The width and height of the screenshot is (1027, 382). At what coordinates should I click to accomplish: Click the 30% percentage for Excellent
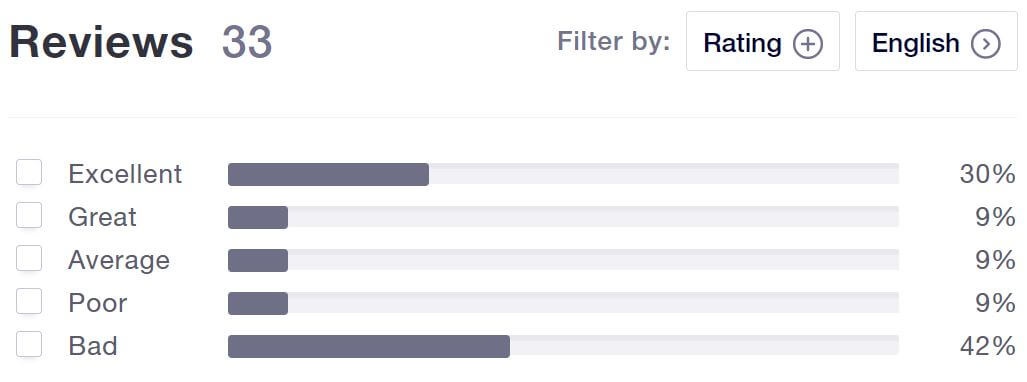[x=988, y=174]
